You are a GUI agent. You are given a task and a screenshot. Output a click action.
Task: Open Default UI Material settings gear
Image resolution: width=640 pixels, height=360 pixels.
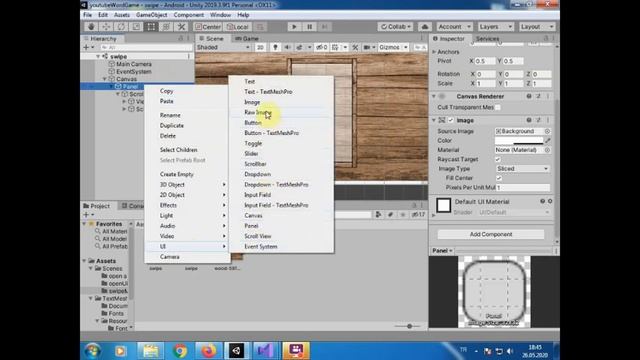coord(550,201)
